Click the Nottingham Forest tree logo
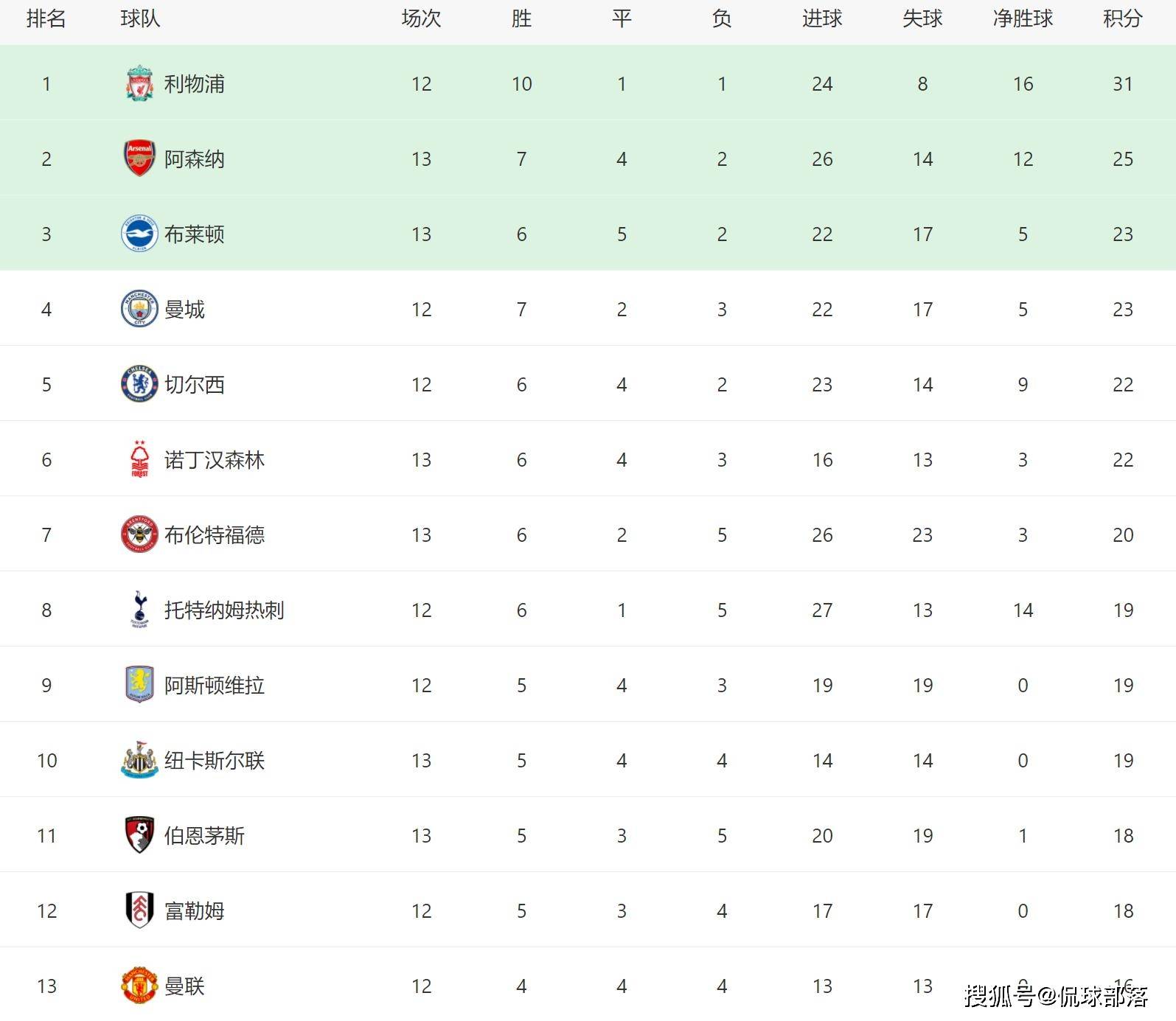The image size is (1176, 1021). click(x=139, y=459)
